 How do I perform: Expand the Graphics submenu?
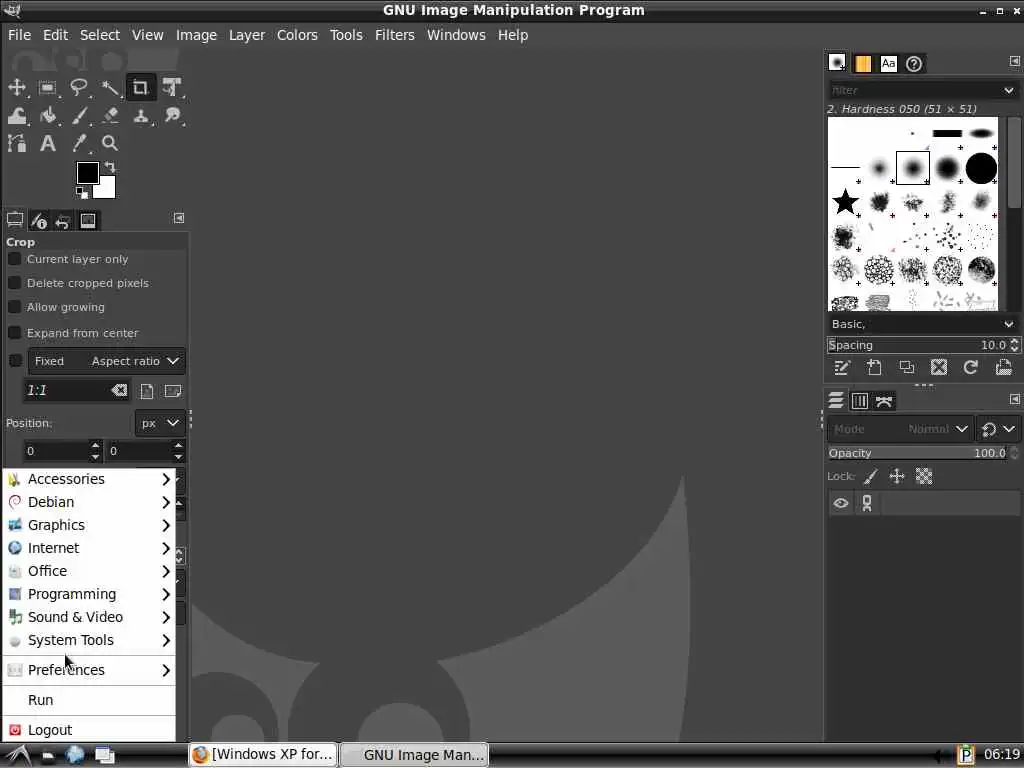(x=89, y=525)
